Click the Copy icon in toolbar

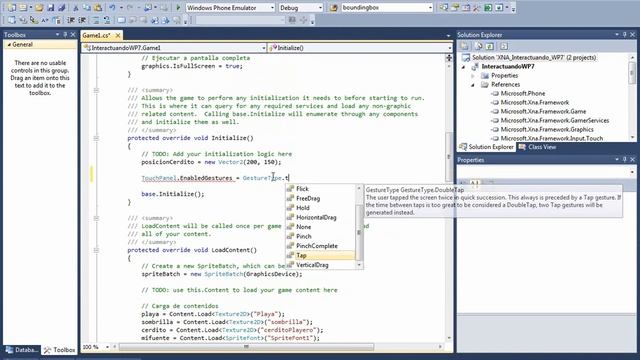[x=87, y=7]
